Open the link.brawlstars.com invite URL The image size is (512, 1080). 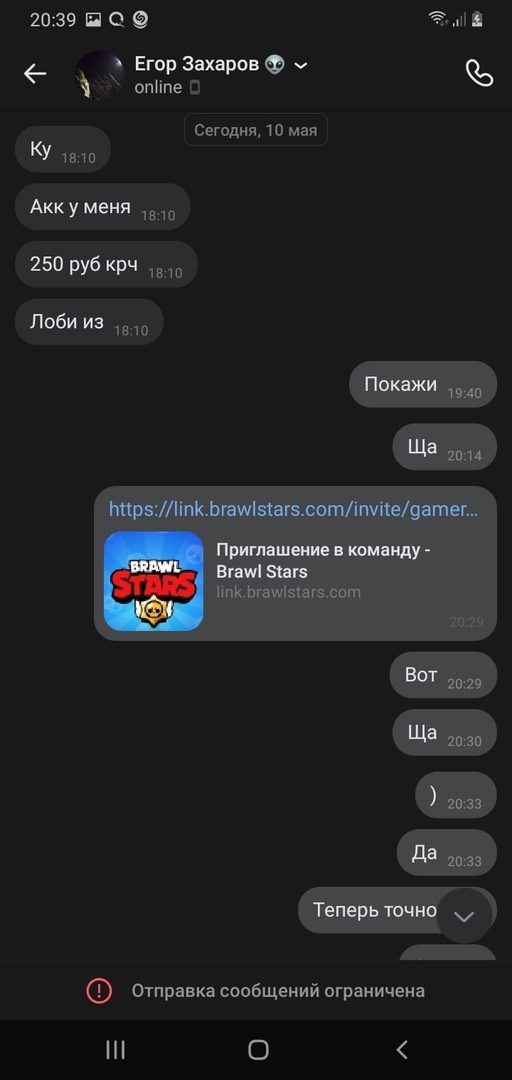tap(293, 509)
